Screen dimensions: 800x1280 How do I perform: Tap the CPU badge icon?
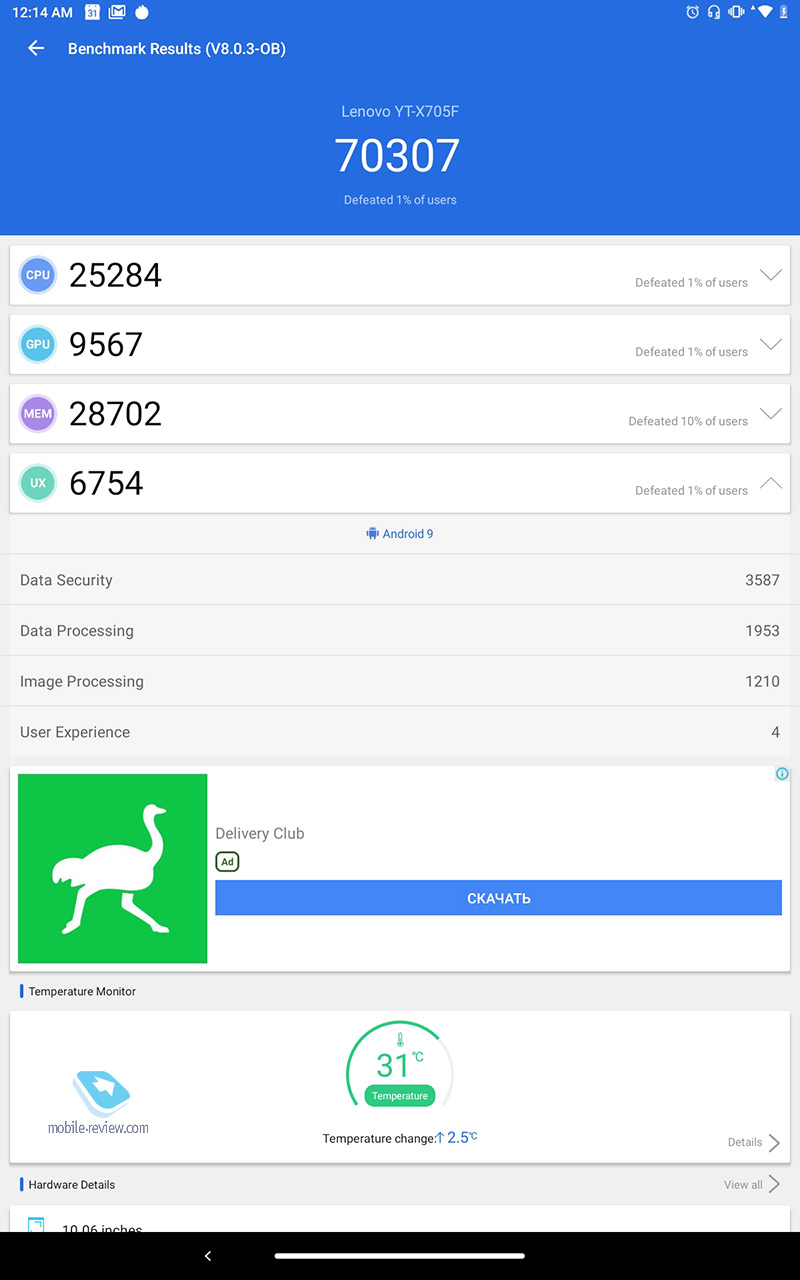click(38, 275)
